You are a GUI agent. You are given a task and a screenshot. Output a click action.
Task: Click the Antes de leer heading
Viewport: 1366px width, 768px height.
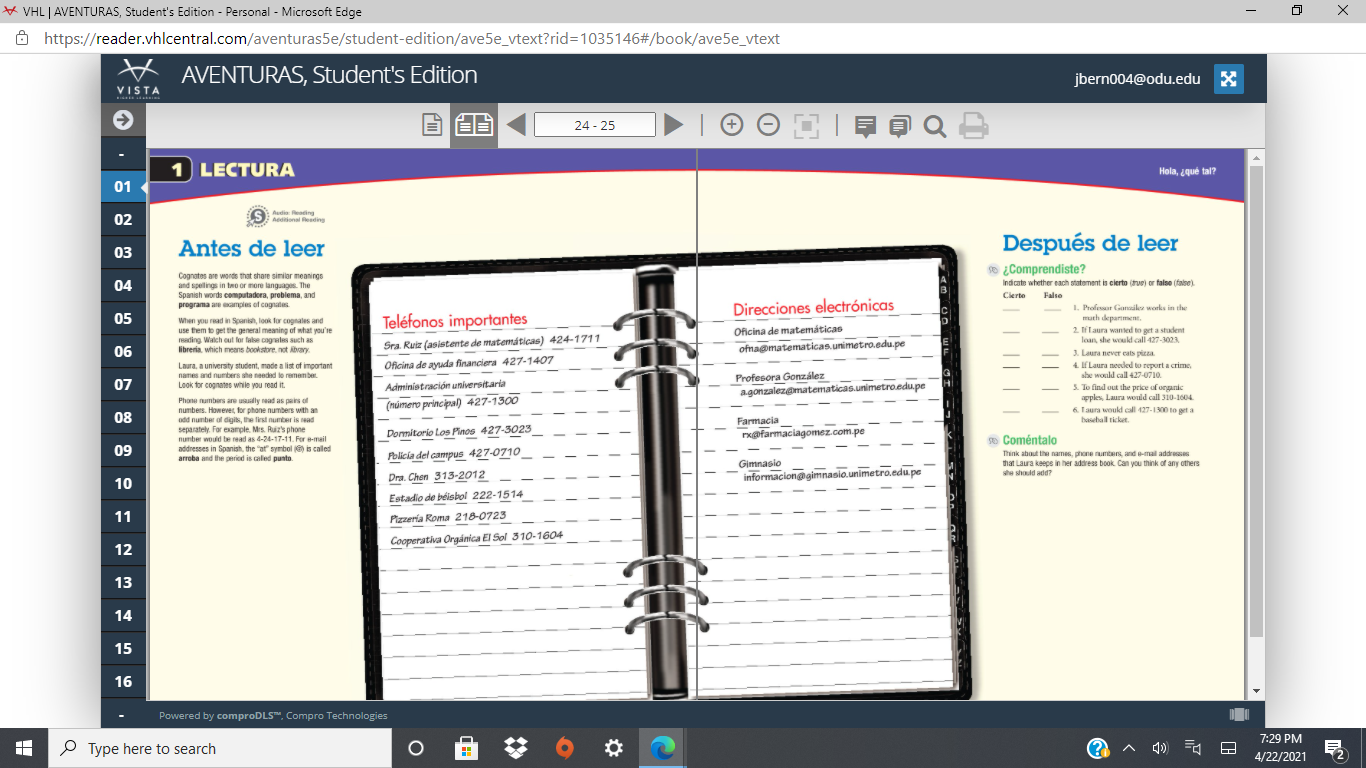pos(252,249)
